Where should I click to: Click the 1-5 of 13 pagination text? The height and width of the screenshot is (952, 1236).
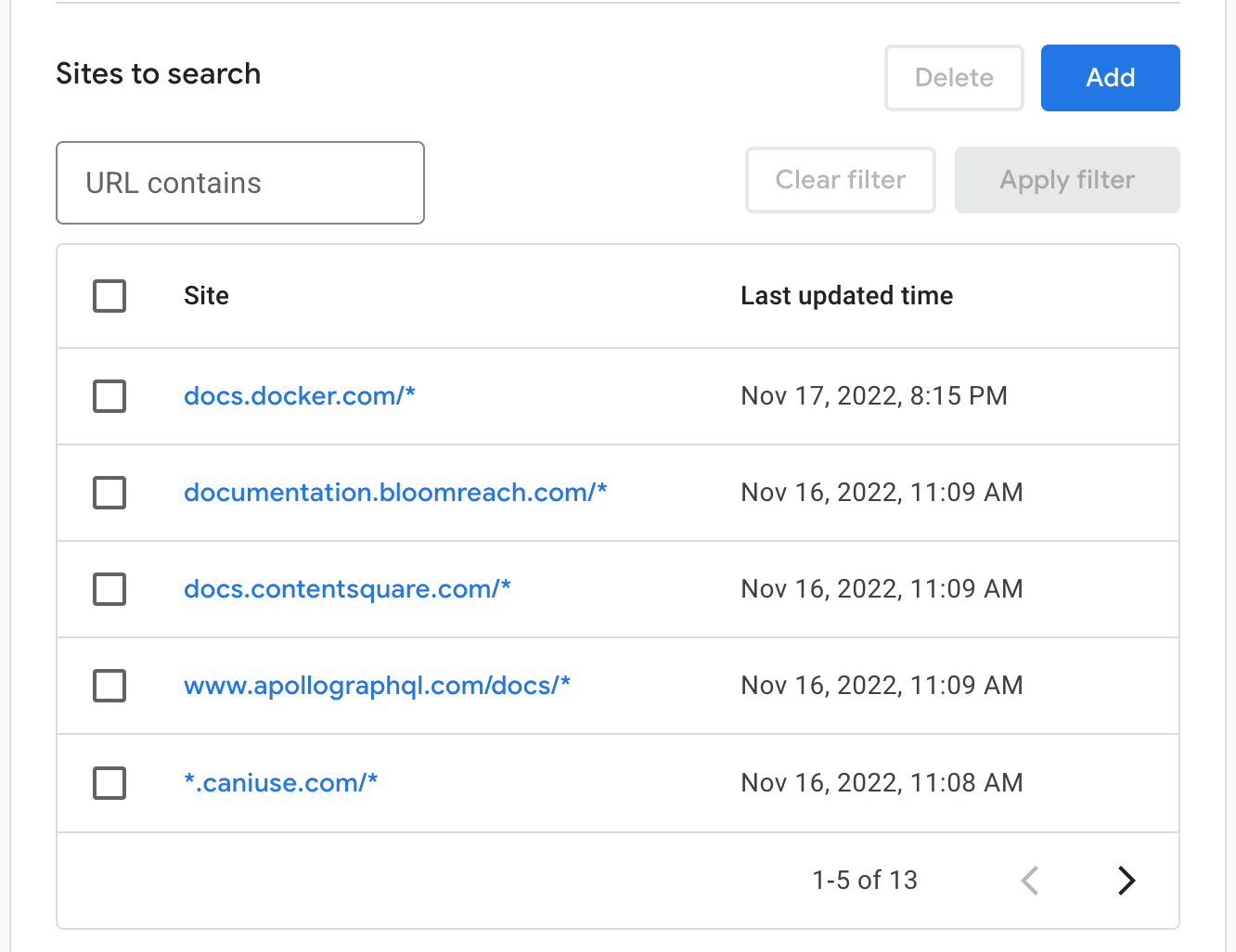(x=865, y=880)
